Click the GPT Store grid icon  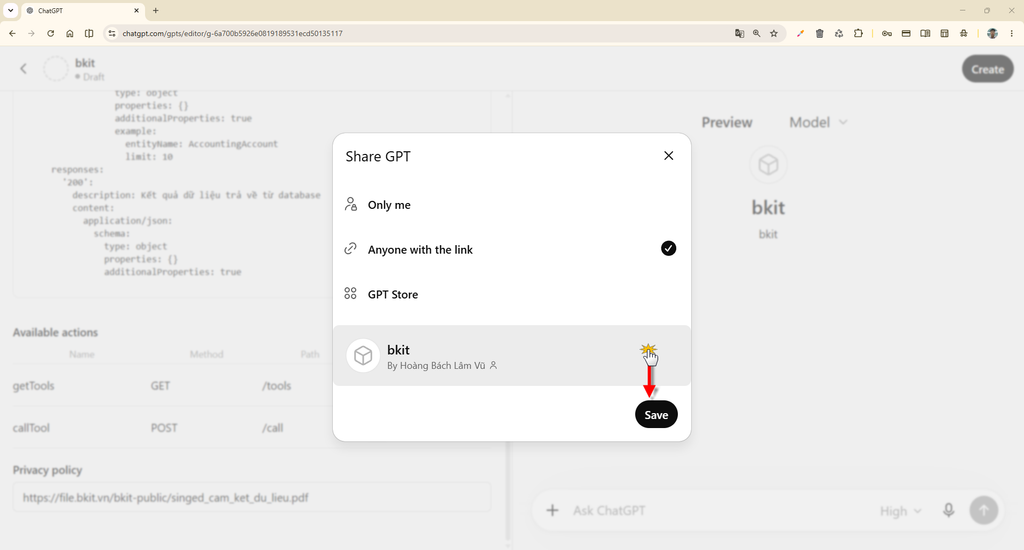tap(351, 294)
